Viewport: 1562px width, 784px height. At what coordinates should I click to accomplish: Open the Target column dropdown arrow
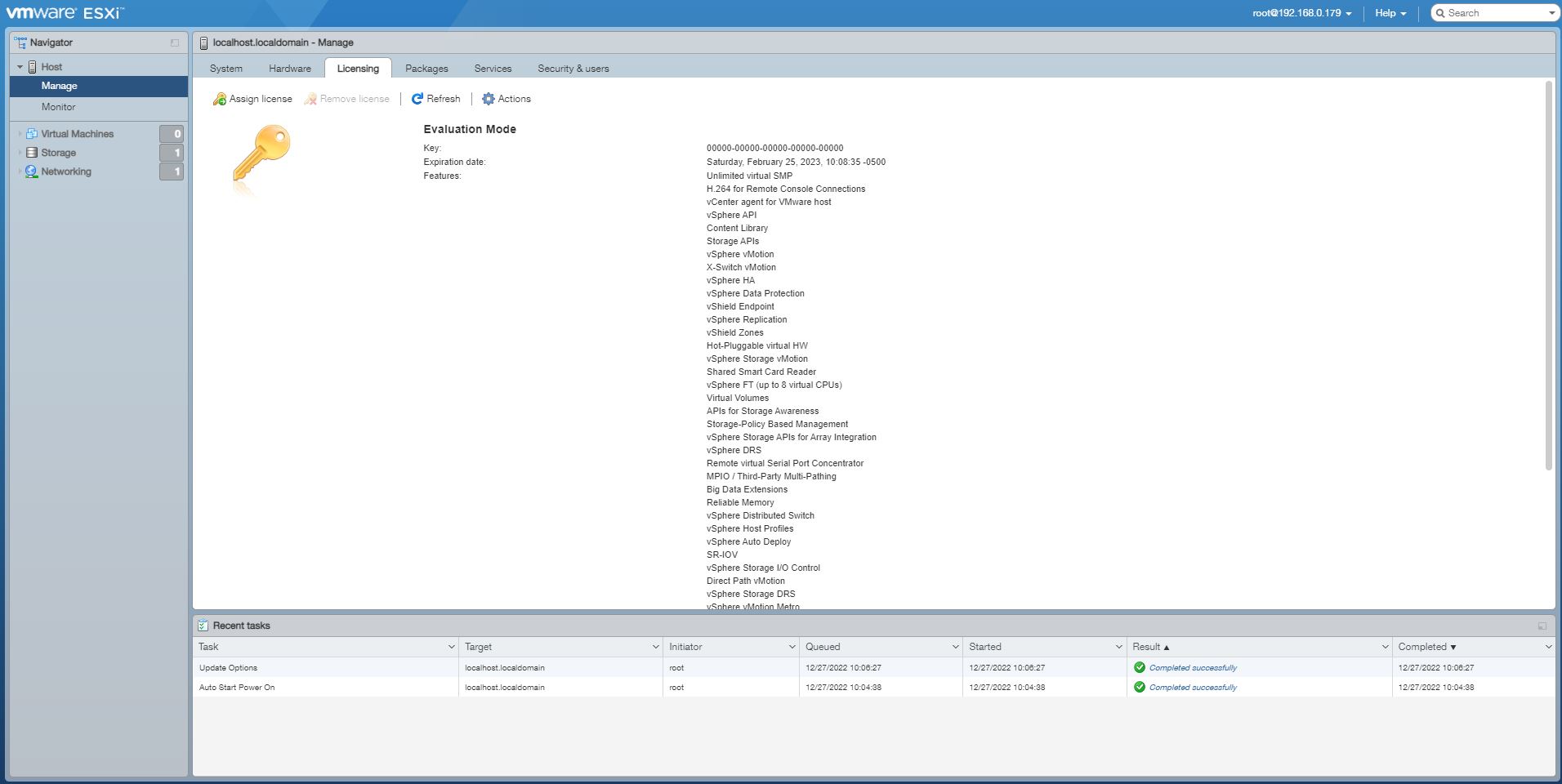pos(655,647)
